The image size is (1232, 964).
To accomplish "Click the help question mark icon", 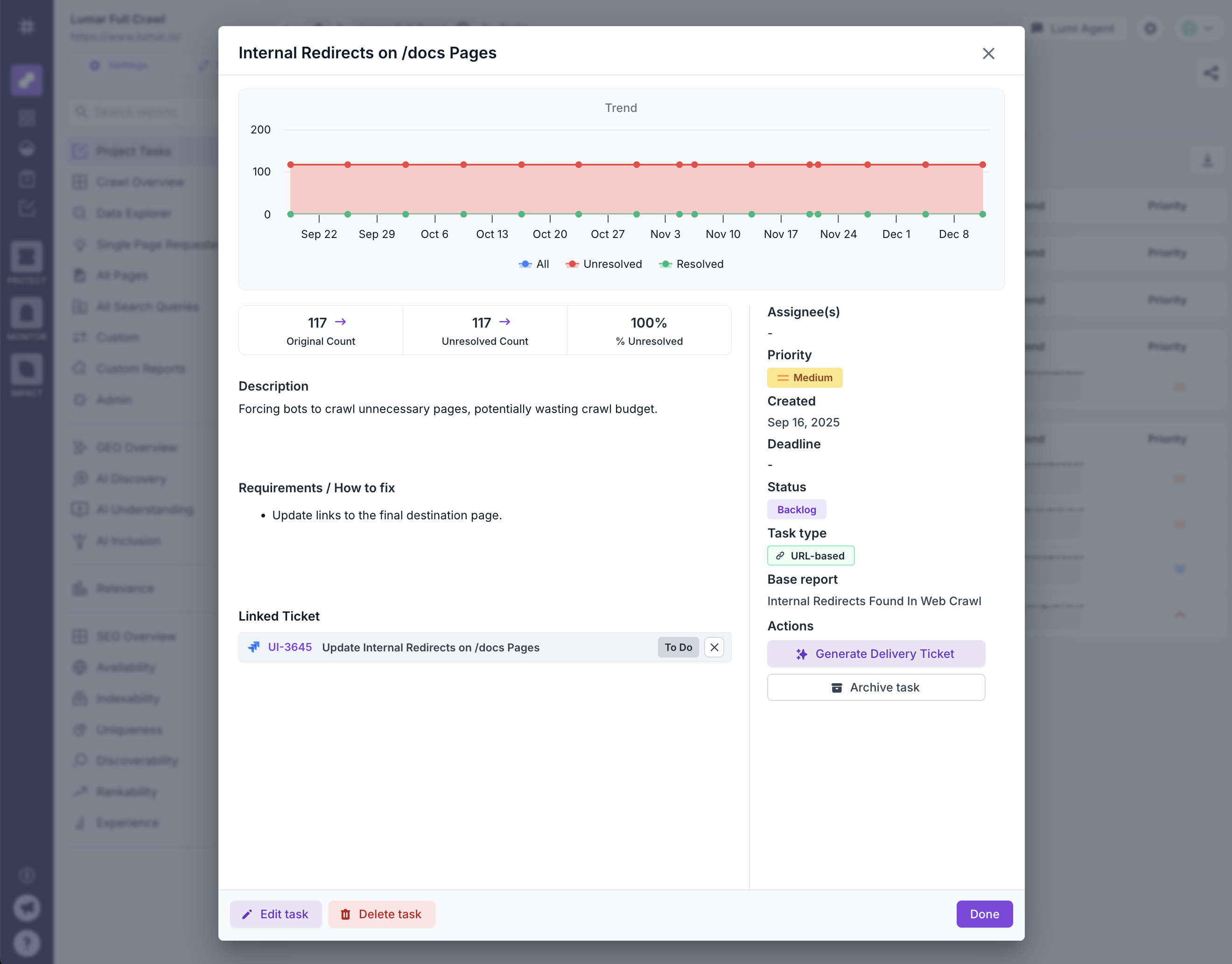I will 27,943.
